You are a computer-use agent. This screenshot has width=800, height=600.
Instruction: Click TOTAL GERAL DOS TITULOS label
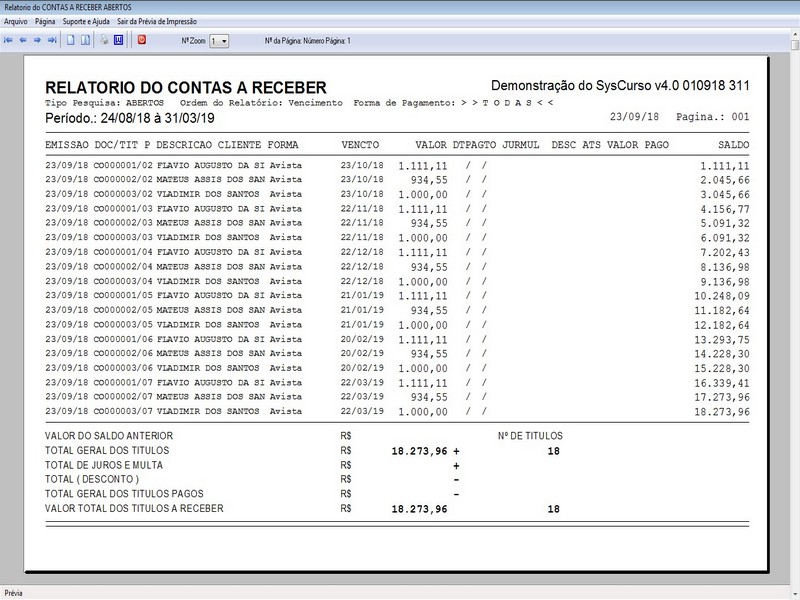(x=107, y=451)
